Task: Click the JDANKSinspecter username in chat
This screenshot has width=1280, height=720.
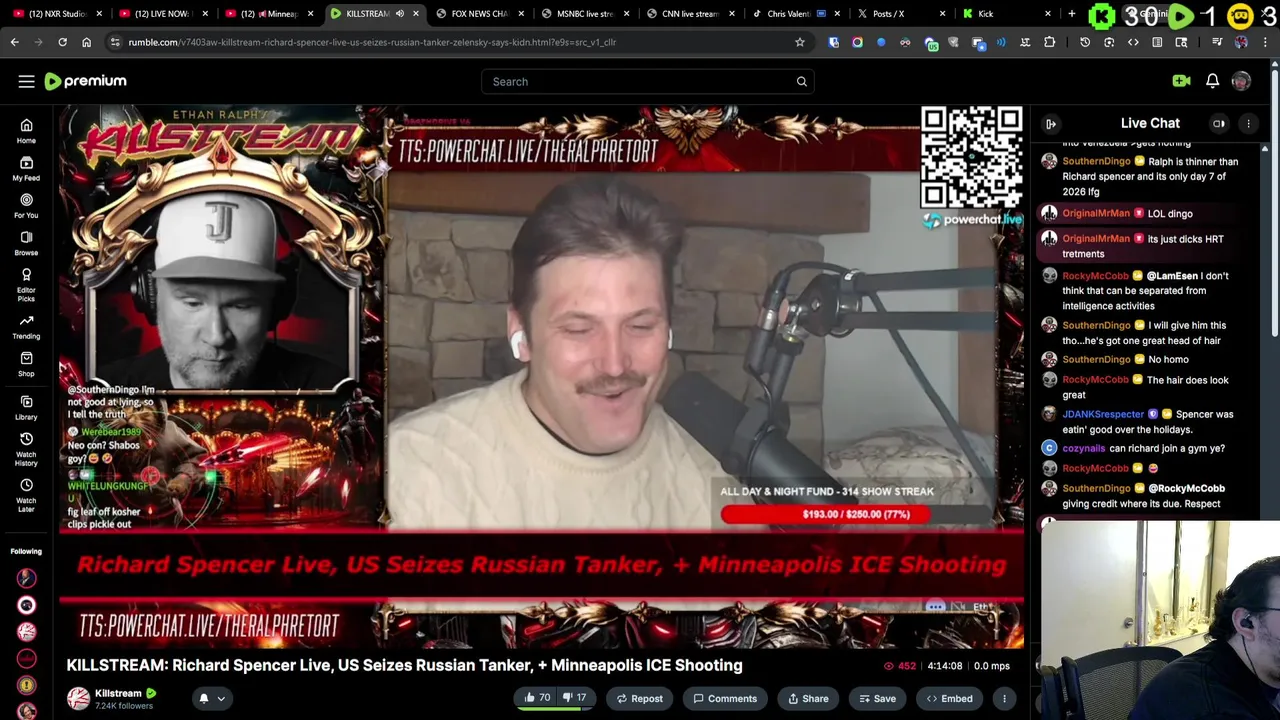Action: (1103, 414)
